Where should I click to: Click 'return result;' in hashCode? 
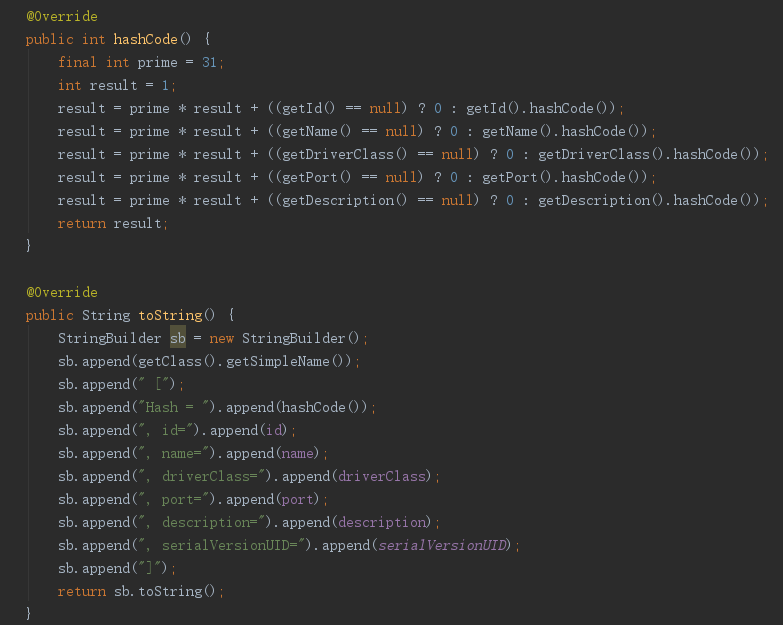113,223
